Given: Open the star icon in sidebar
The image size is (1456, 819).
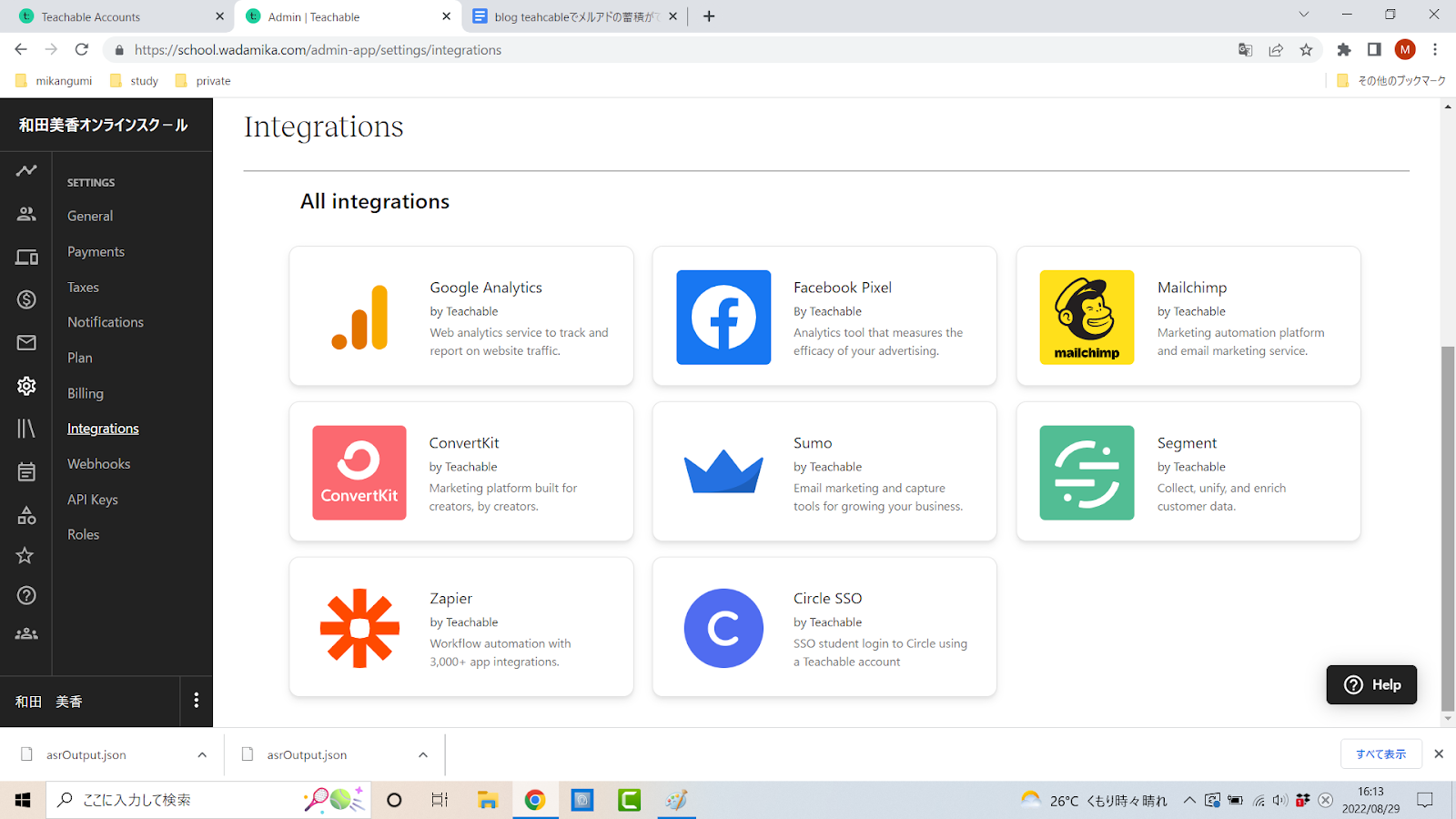Looking at the screenshot, I should click(25, 555).
